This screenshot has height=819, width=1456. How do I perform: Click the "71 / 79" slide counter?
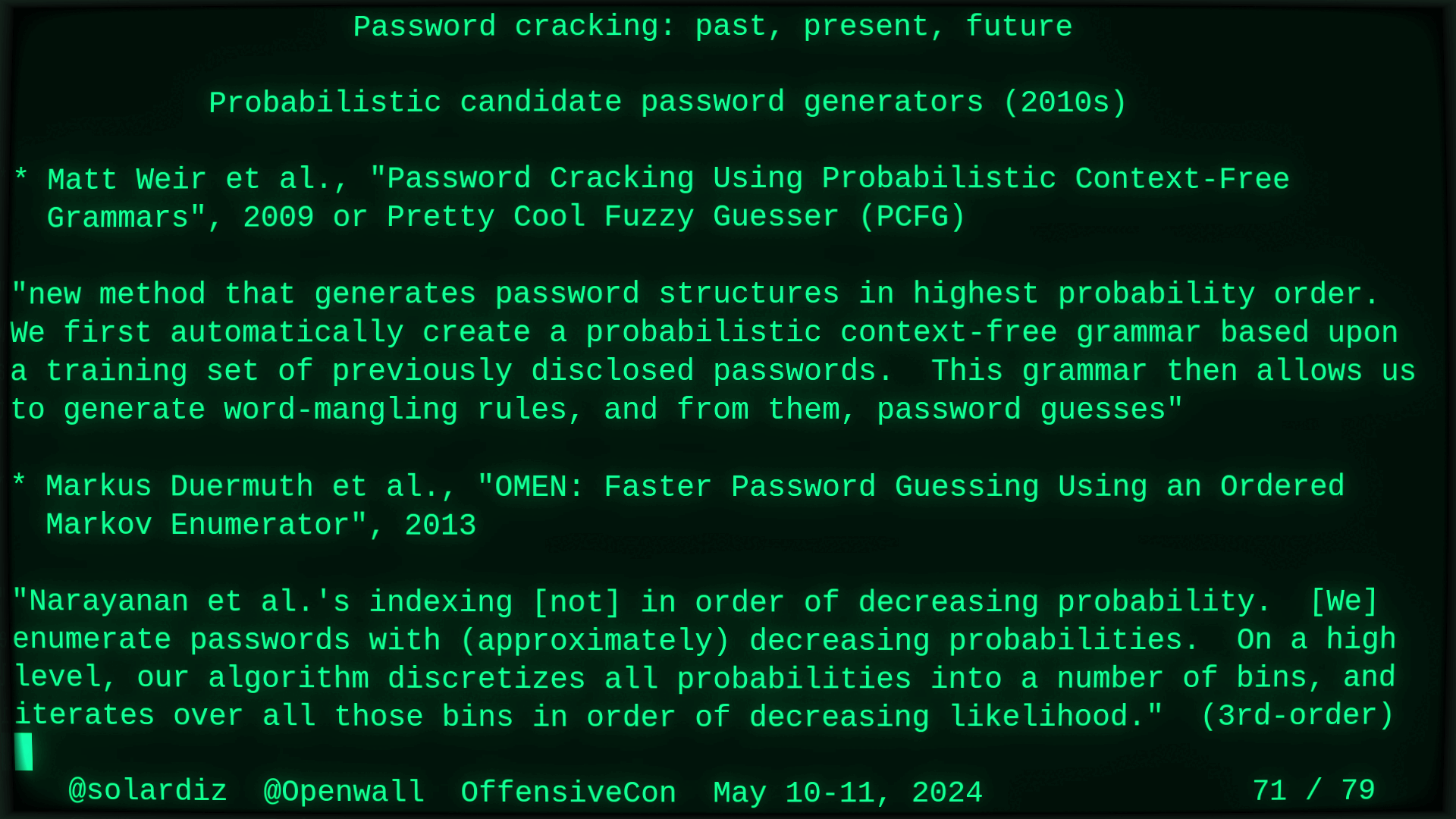[1313, 791]
